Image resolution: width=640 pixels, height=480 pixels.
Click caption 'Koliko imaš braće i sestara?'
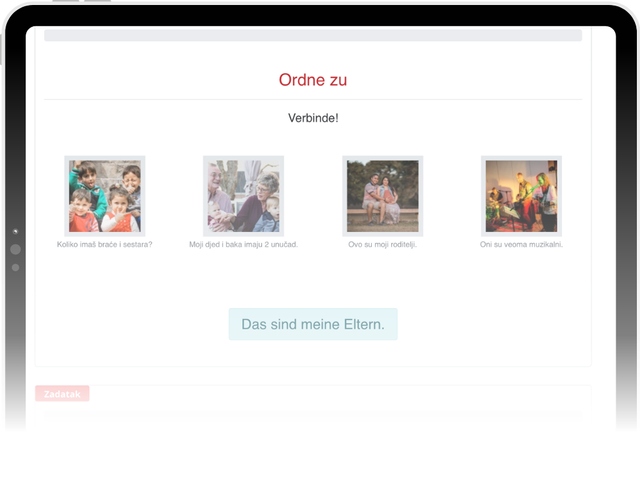coord(104,244)
